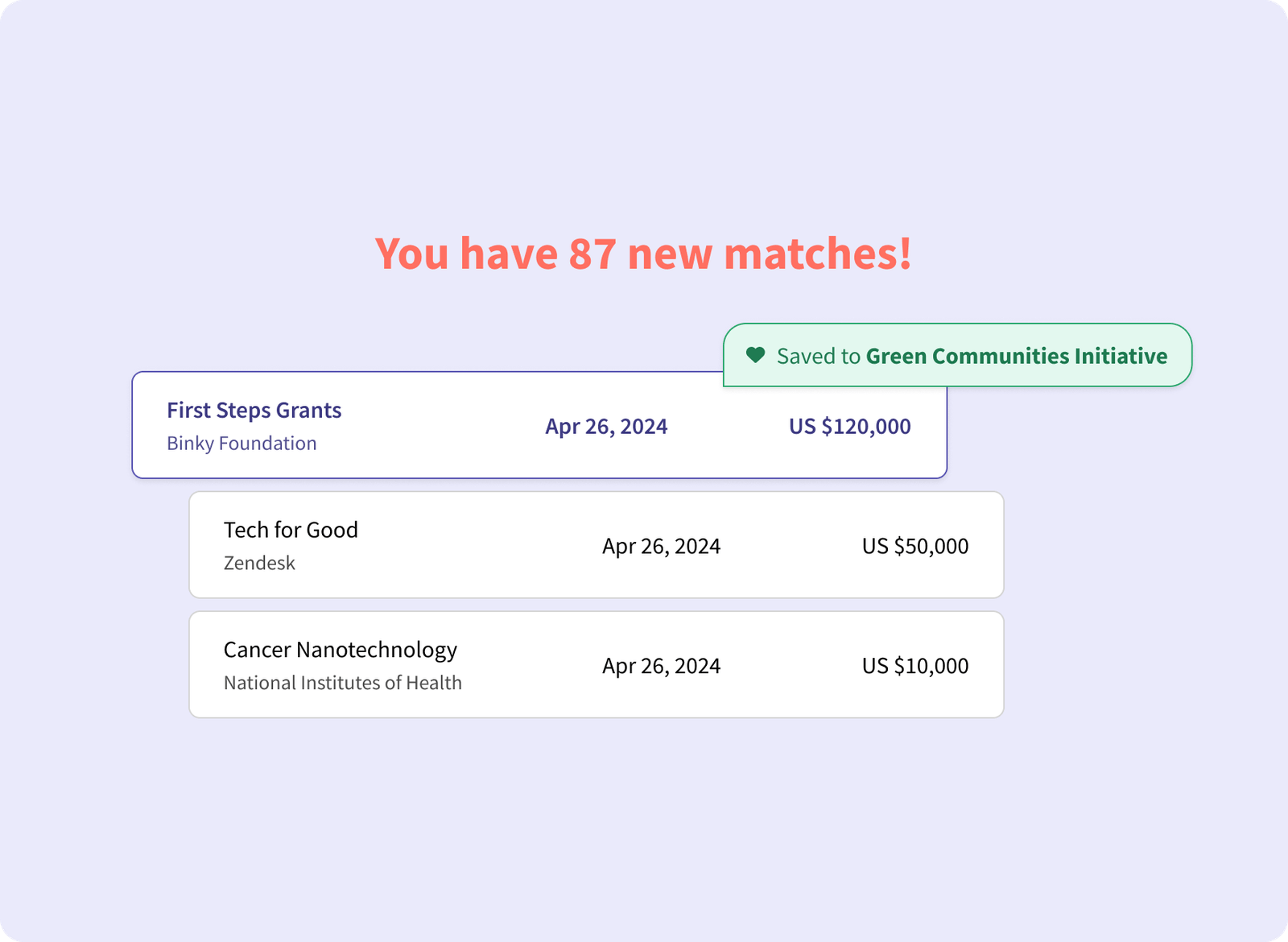Click the date in Cancer Nanotechnology row
1288x942 pixels.
coord(661,666)
